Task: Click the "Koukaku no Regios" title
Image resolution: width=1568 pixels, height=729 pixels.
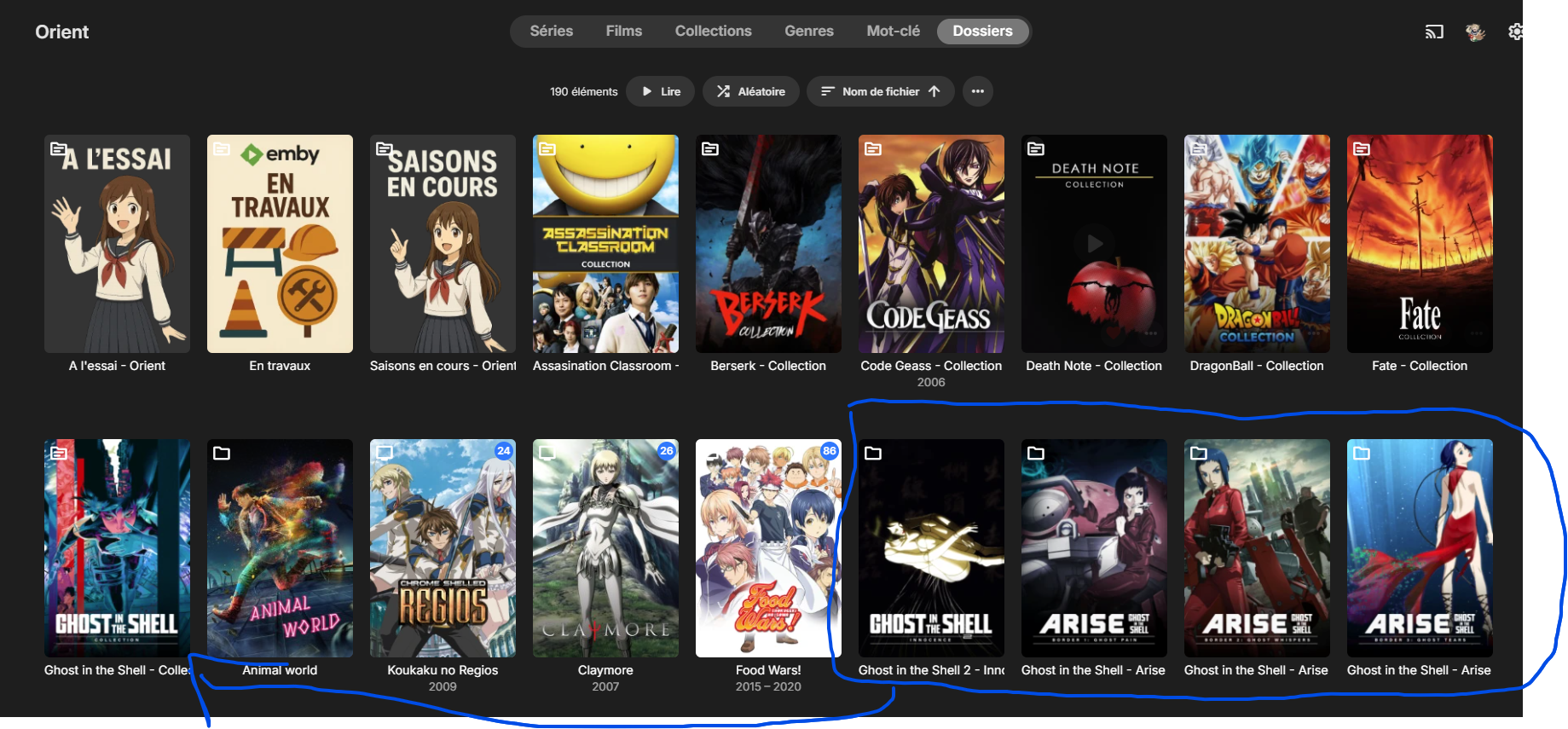Action: [x=443, y=670]
